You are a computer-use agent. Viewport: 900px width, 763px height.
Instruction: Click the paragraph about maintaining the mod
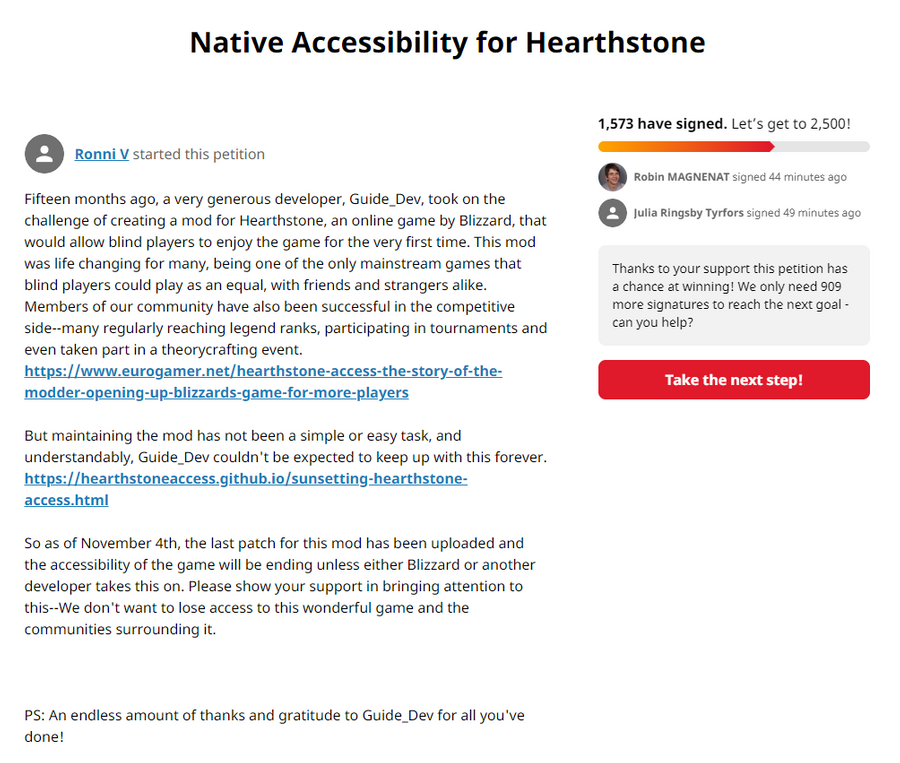tap(286, 446)
